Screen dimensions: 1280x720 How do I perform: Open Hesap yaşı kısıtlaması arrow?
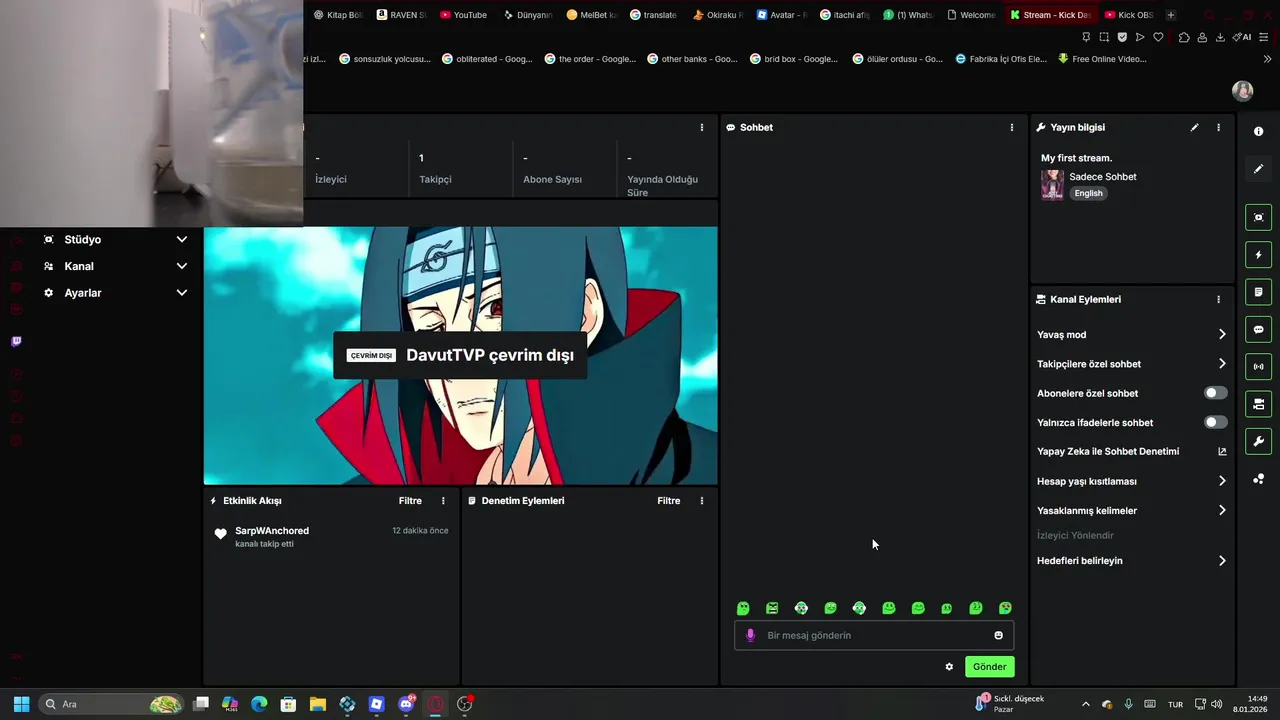pos(1222,481)
